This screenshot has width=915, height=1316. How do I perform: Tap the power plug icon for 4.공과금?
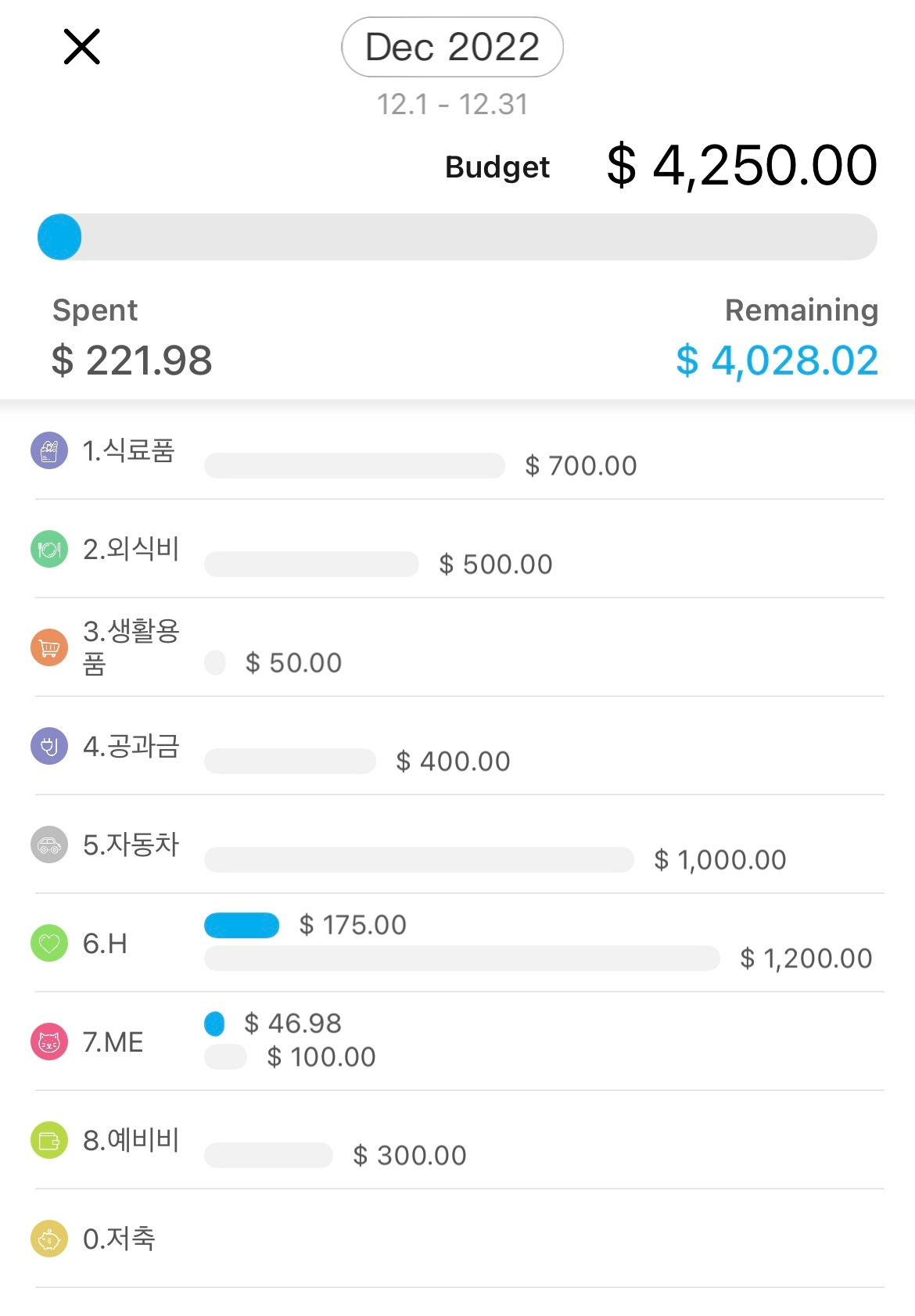coord(49,746)
